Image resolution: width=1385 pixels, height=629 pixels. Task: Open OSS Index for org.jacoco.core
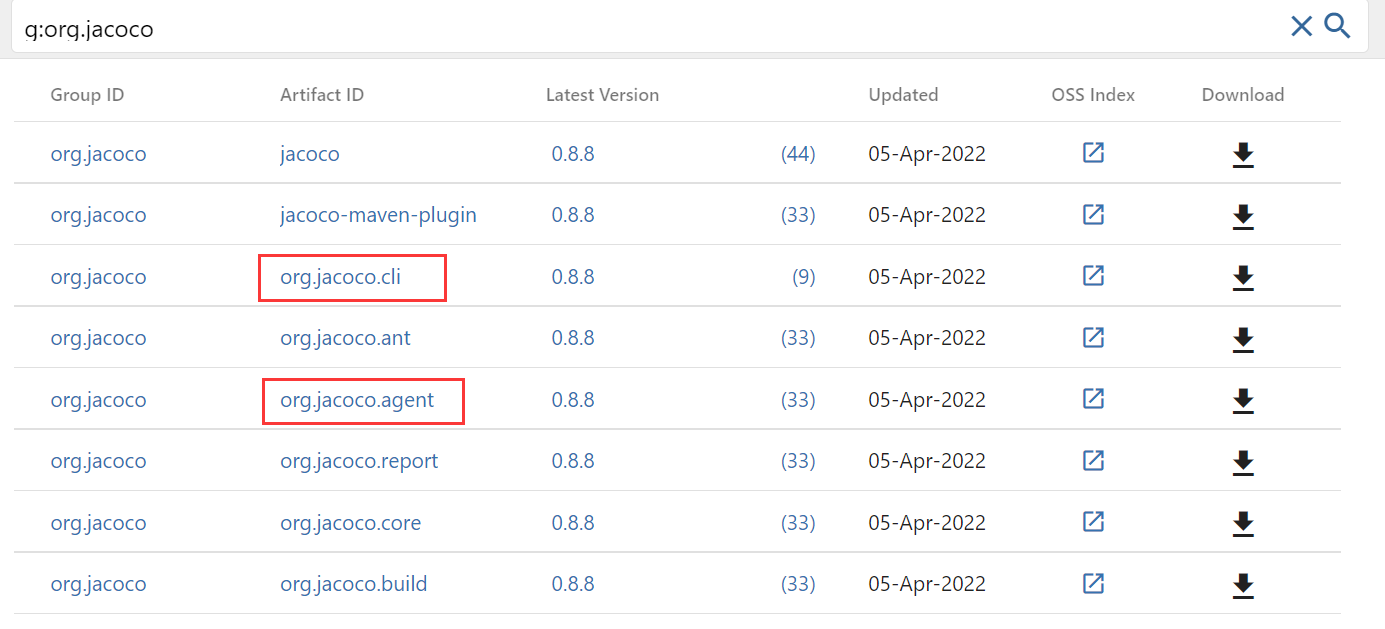pos(1093,522)
